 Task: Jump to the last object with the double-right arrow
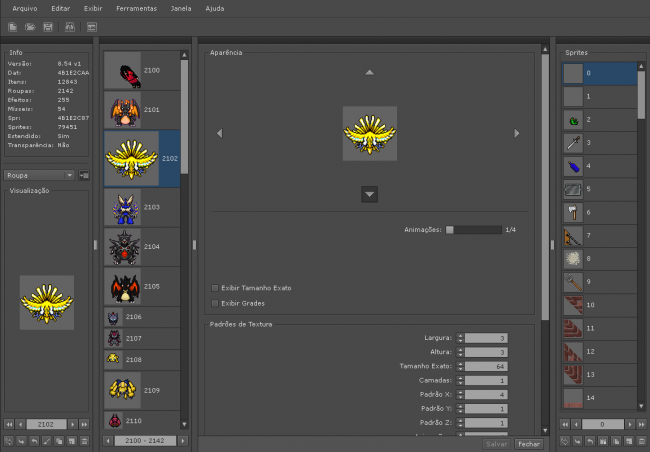[x=84, y=424]
